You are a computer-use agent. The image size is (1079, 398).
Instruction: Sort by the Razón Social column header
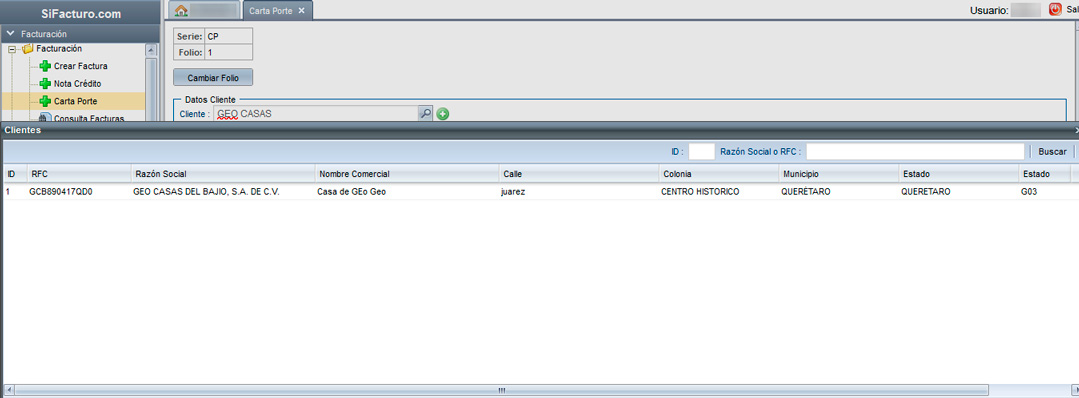pos(223,174)
